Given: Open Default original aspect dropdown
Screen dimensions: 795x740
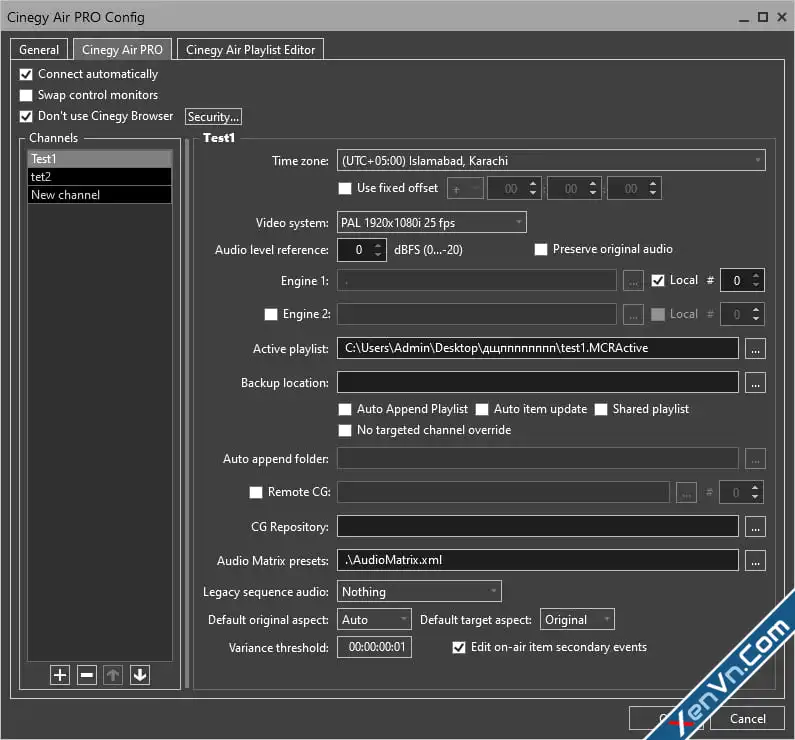Looking at the screenshot, I should click(x=374, y=619).
